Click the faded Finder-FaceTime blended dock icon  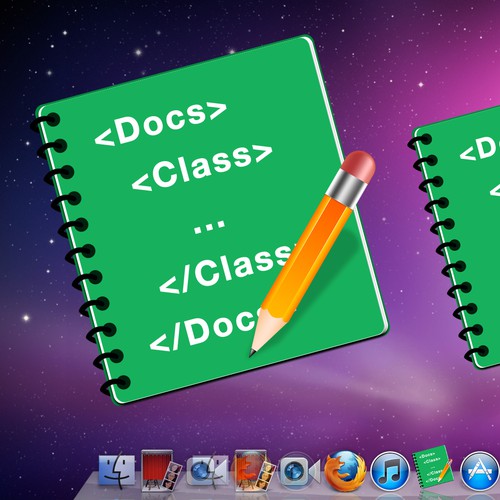207,471
